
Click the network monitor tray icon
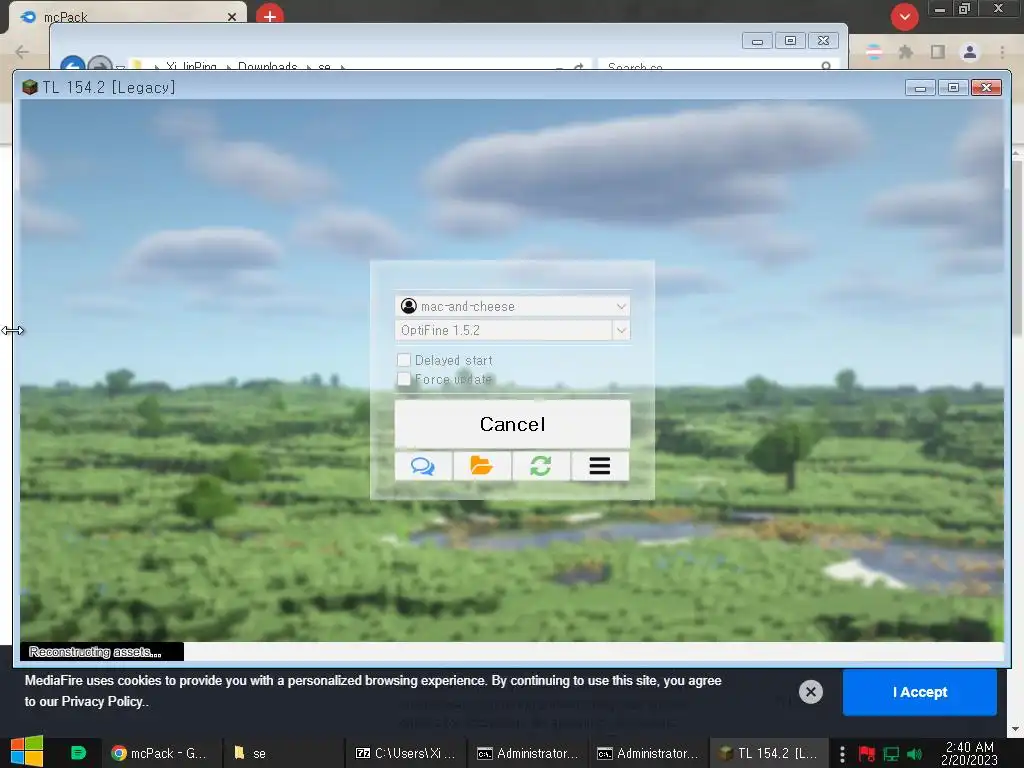(891, 754)
